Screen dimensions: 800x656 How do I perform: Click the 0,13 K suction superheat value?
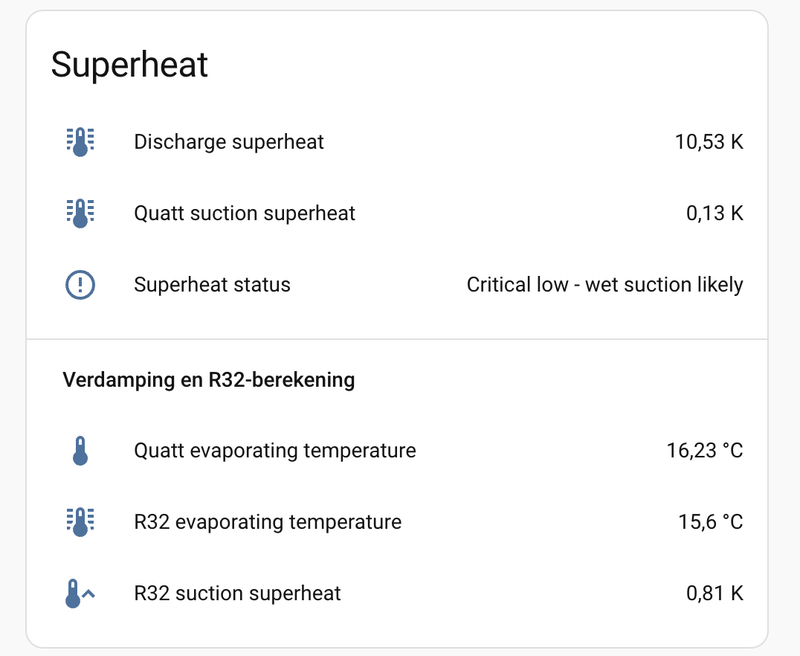point(715,213)
